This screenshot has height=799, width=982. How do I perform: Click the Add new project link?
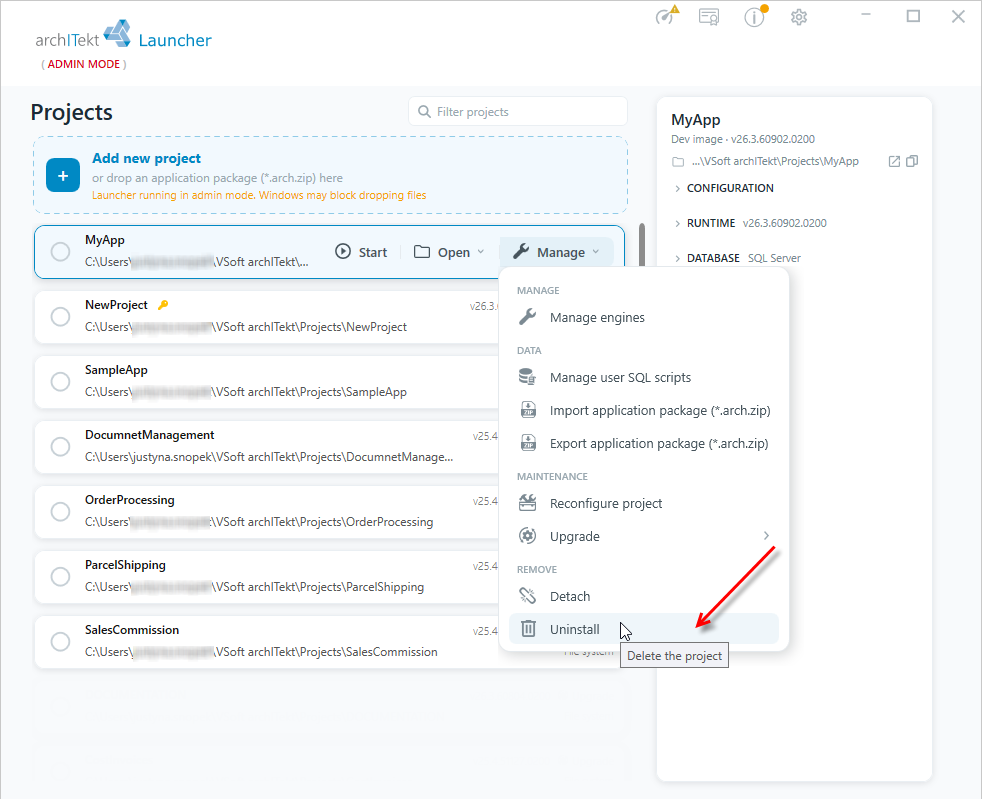(147, 158)
